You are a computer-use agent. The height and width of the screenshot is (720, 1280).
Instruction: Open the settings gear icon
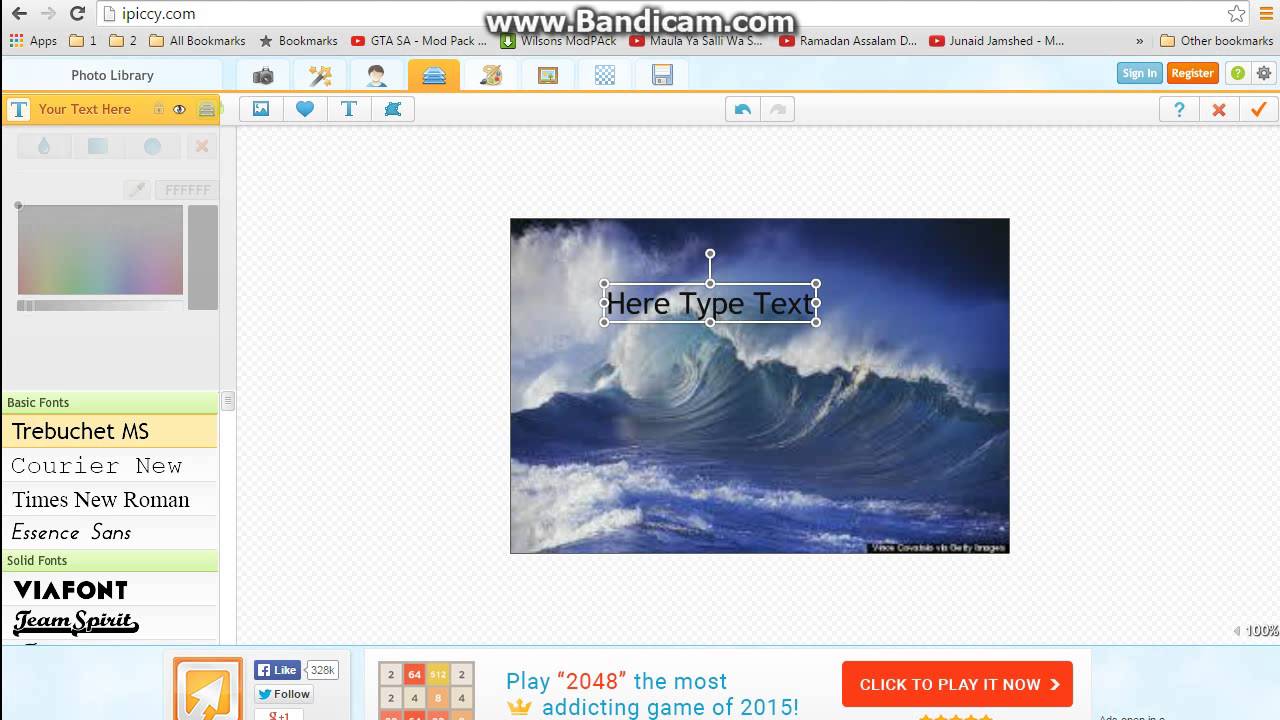click(1264, 73)
